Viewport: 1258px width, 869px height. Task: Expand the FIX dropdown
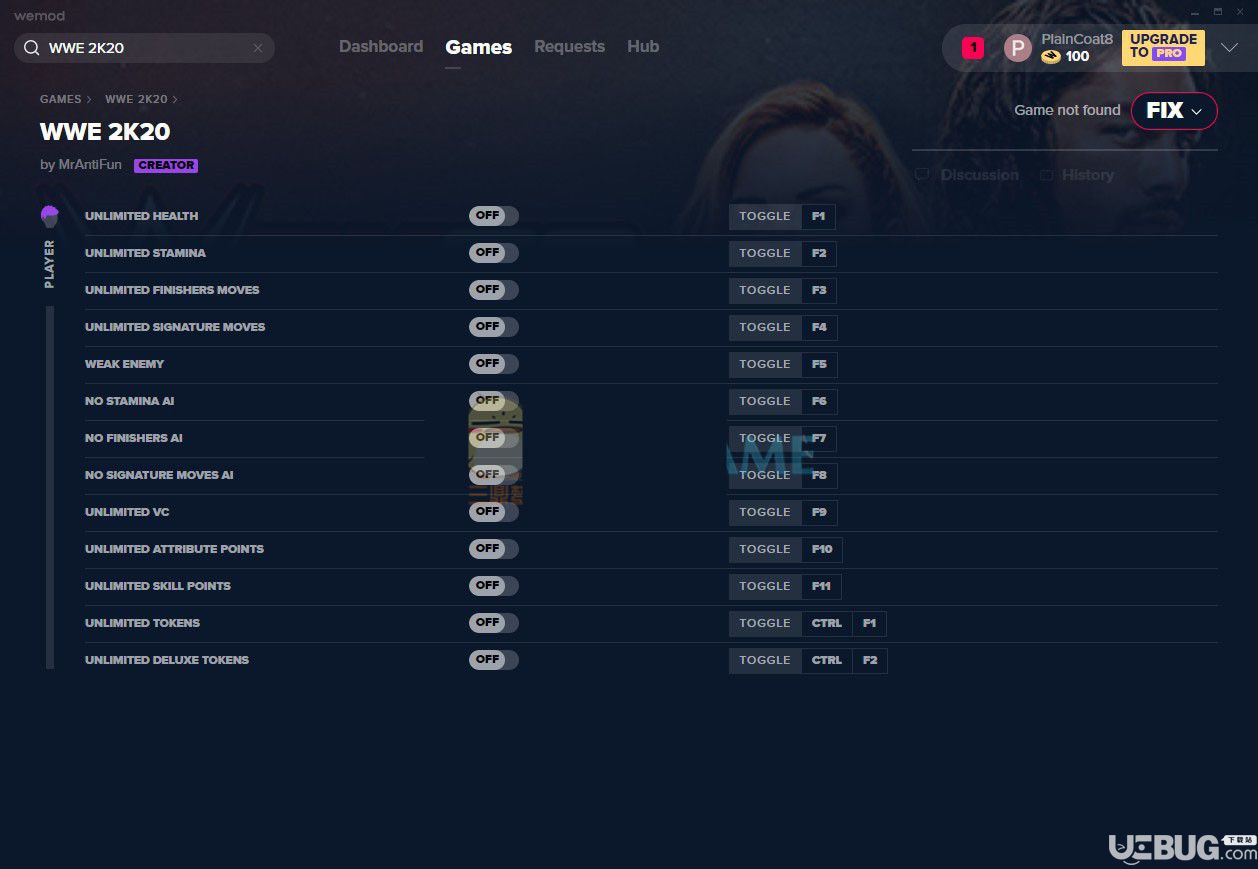[x=1174, y=111]
